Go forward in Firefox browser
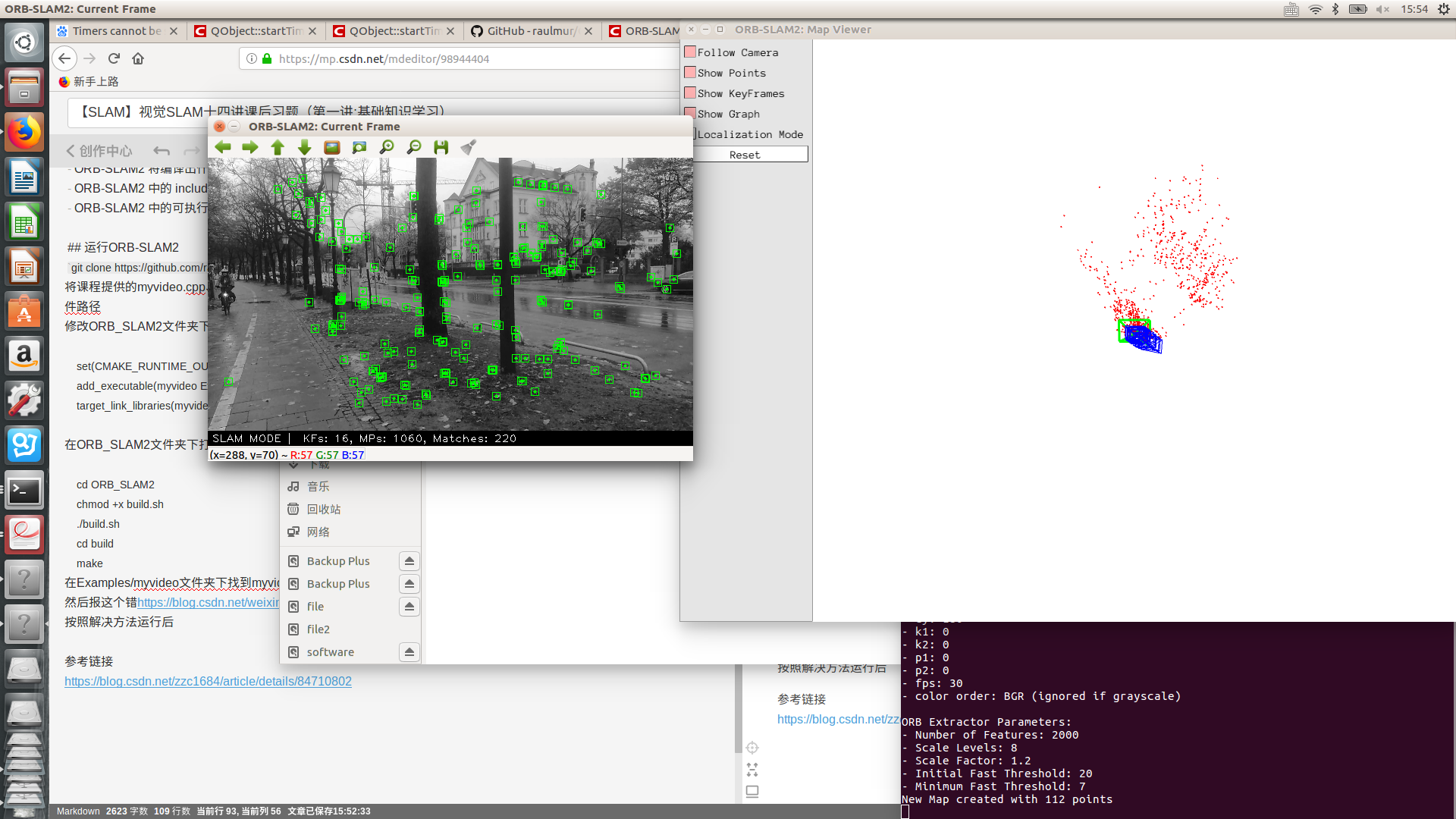The width and height of the screenshot is (1456, 819). tap(89, 58)
